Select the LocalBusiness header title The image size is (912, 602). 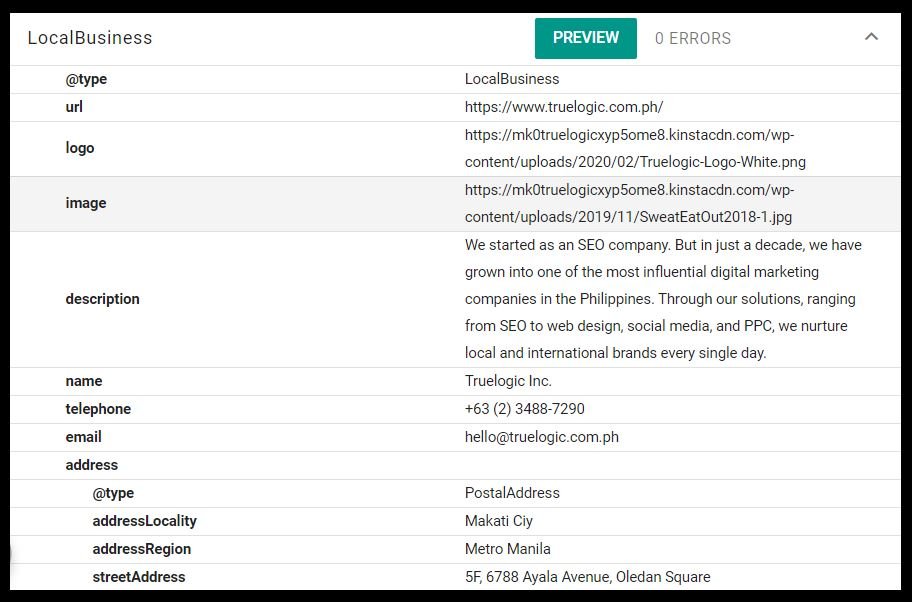tap(90, 38)
